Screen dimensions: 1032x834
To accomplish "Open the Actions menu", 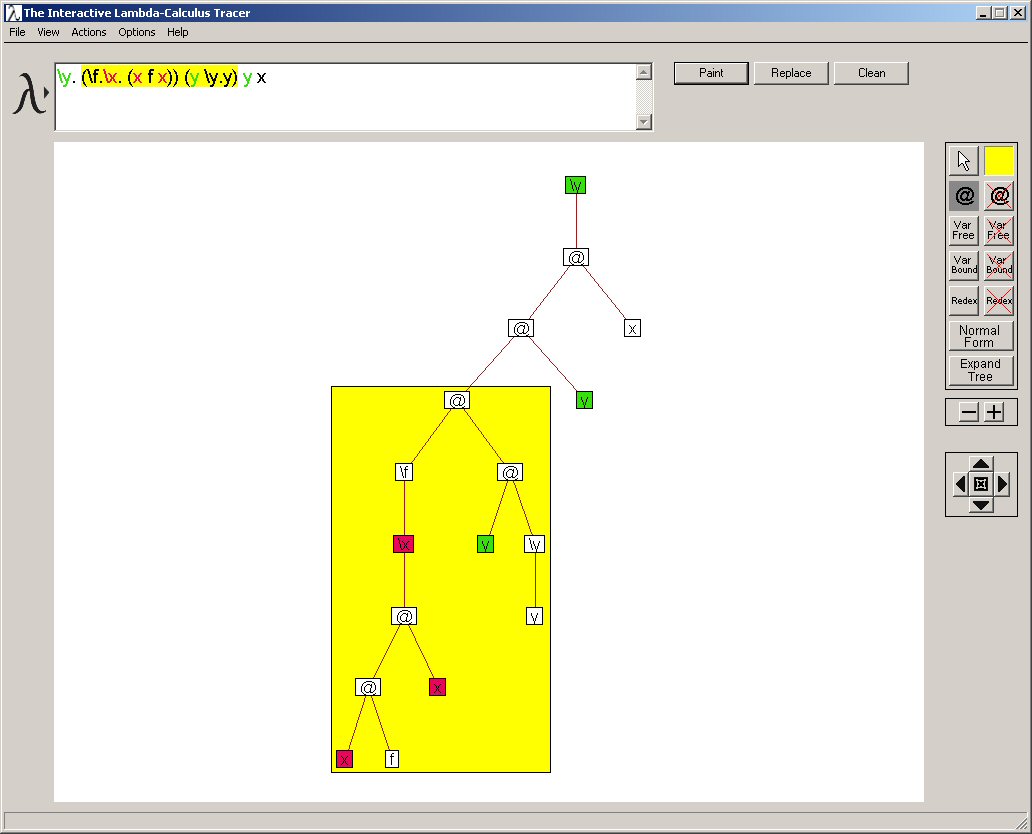I will (88, 32).
